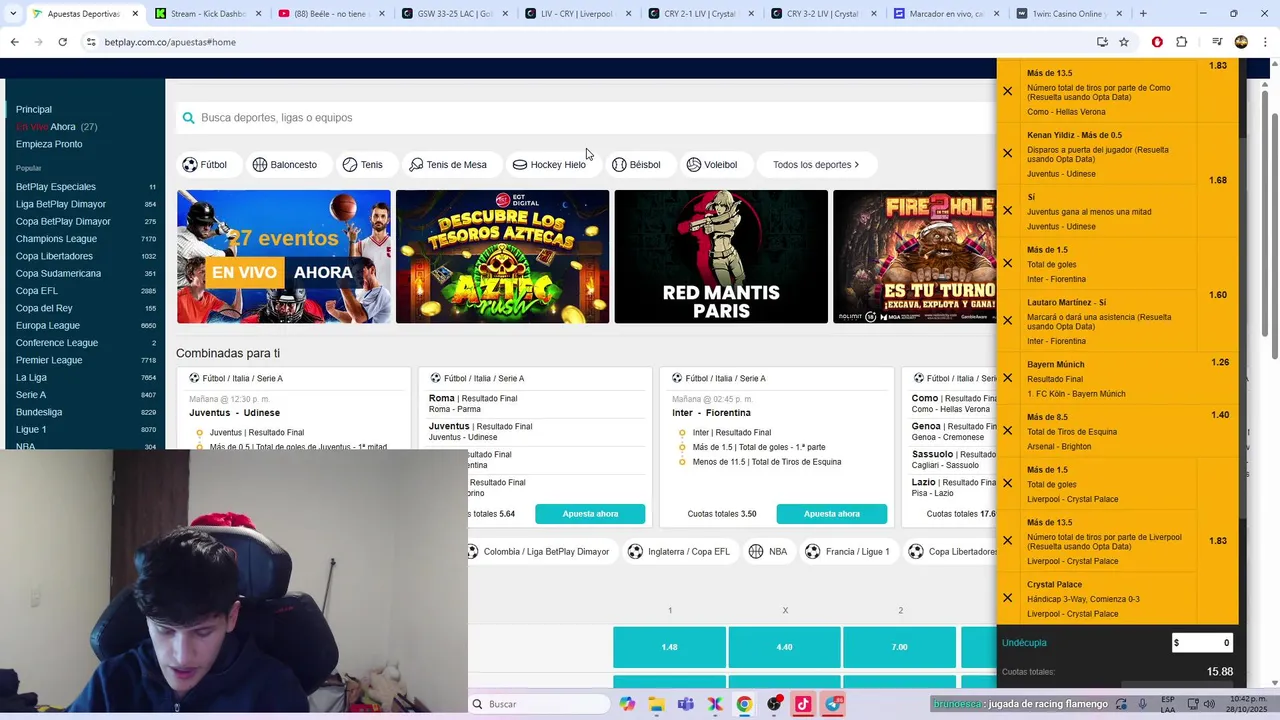Select Colombia / Liga BetPlay Dimayor tab
Screen dimensions: 1280x720
[539, 551]
